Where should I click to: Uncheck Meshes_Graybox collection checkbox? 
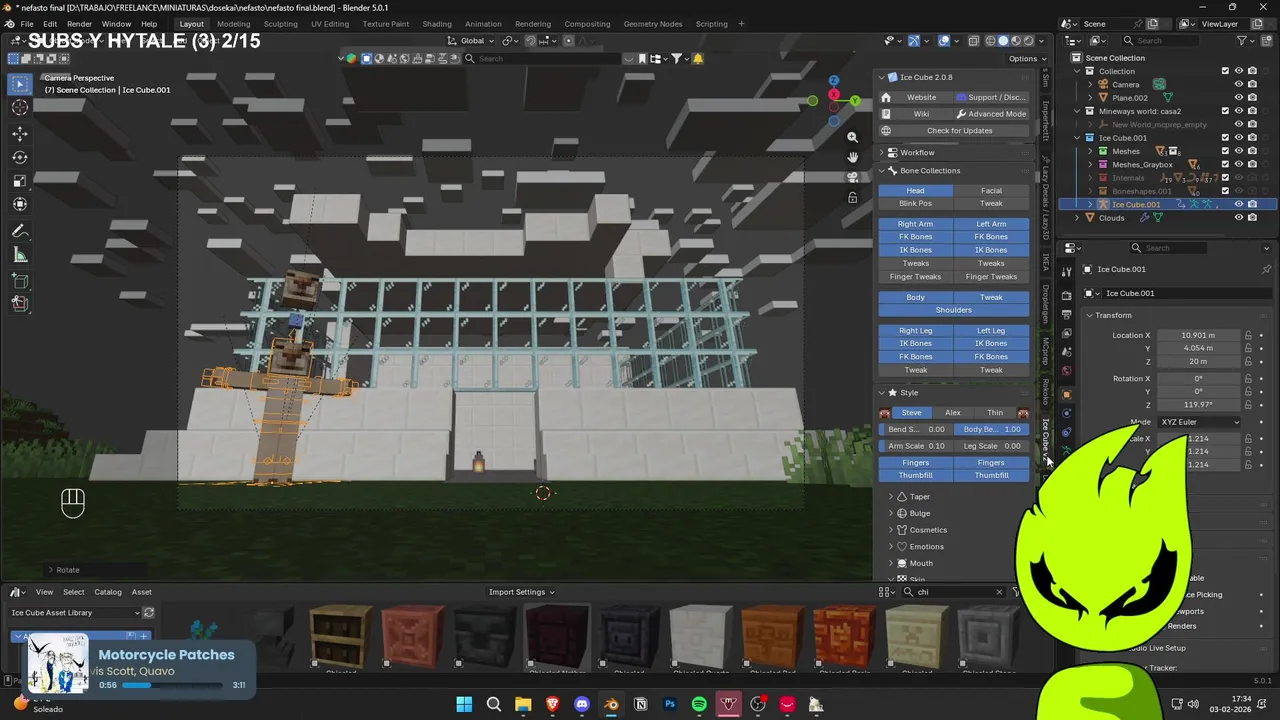[x=1225, y=164]
